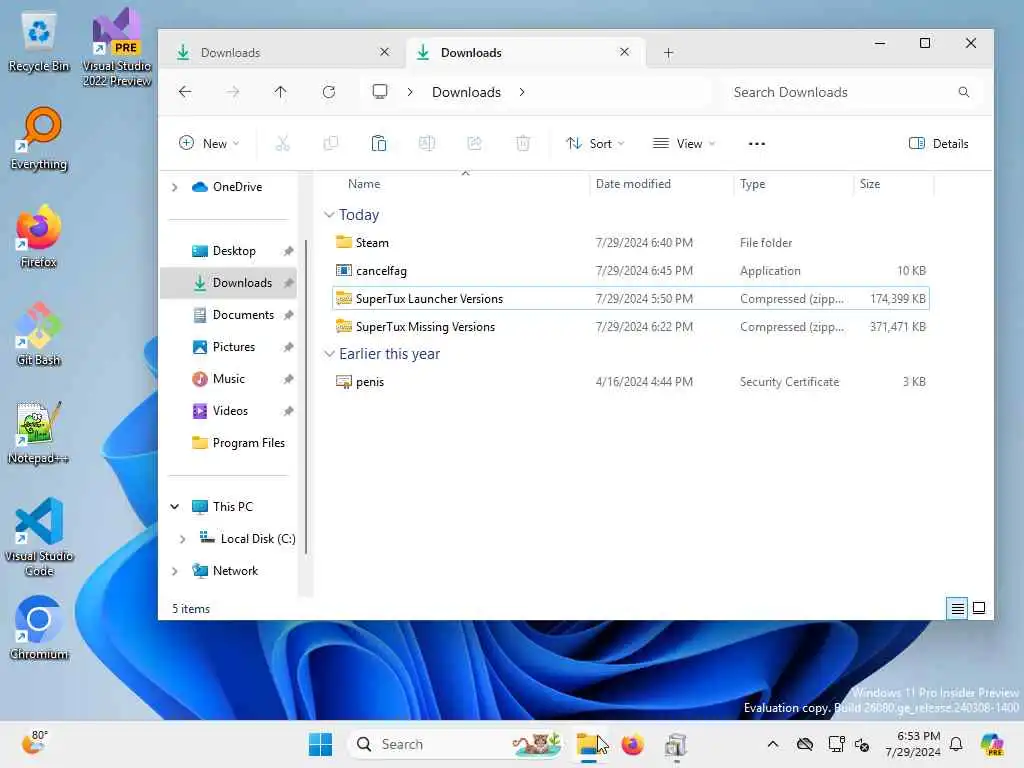
Task: Sort by Type column header
Action: point(752,184)
